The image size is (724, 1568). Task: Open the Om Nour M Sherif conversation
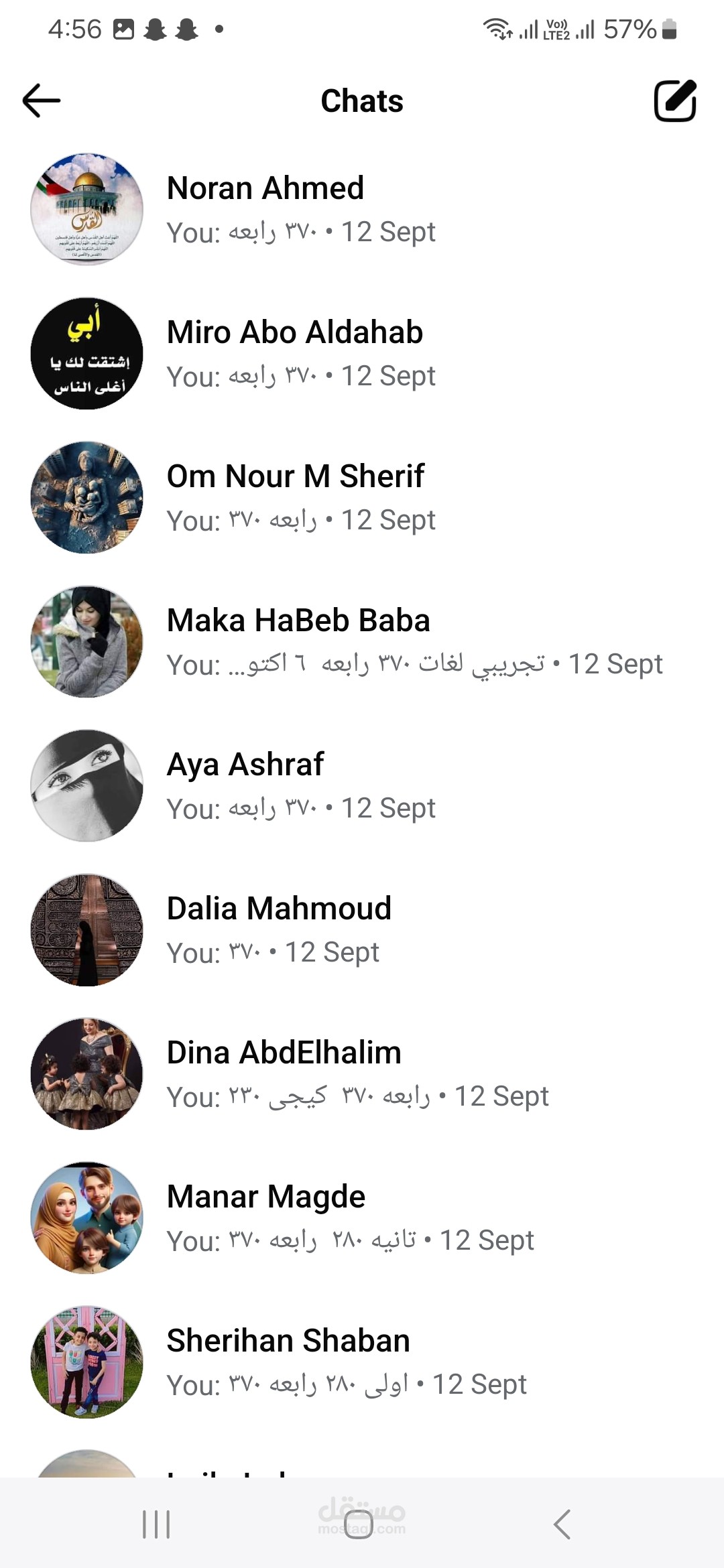click(362, 497)
